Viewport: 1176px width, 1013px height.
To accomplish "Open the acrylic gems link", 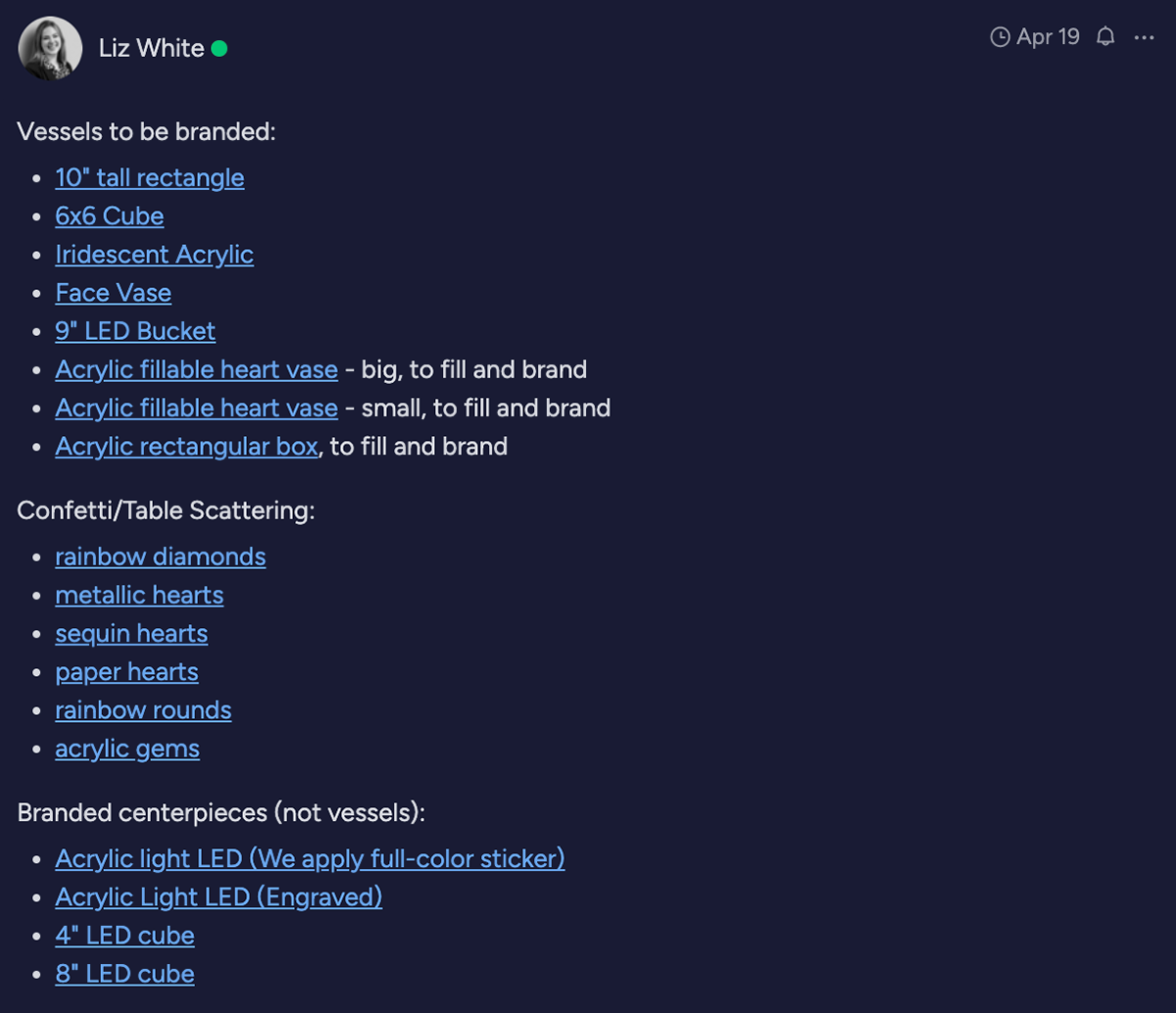I will pyautogui.click(x=127, y=748).
